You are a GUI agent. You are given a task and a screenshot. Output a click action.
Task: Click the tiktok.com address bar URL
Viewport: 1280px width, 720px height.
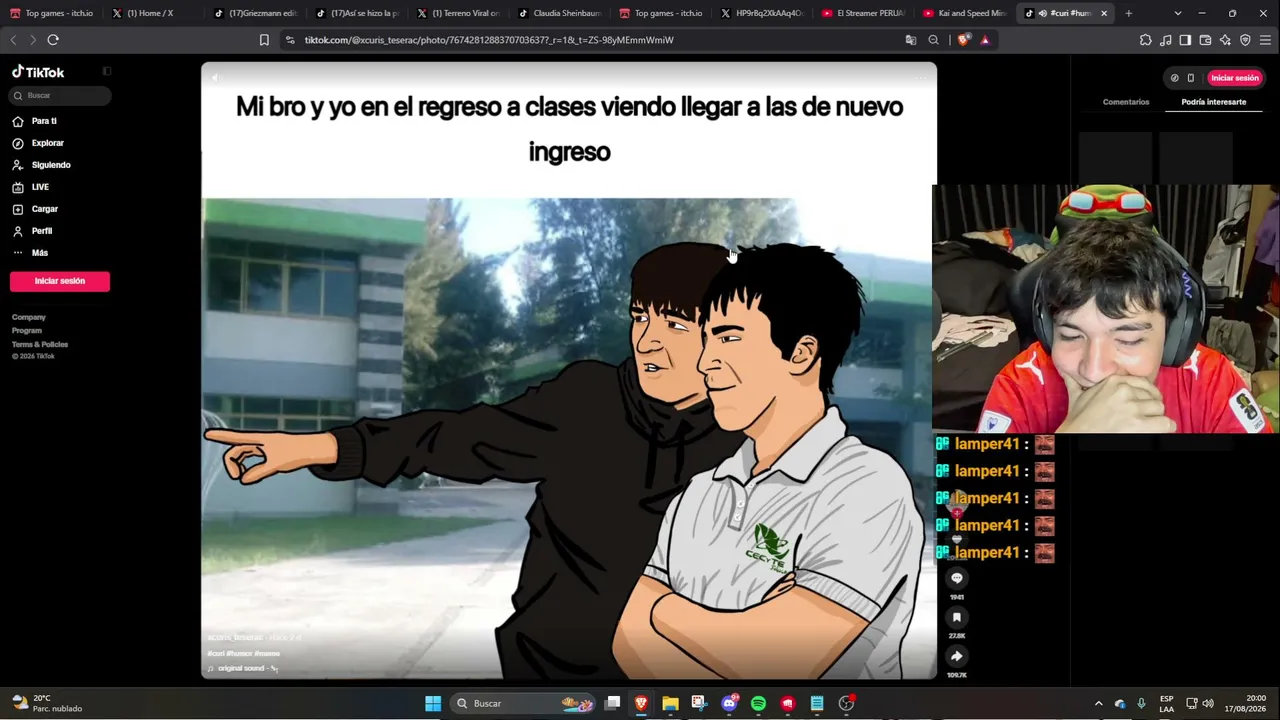point(489,40)
